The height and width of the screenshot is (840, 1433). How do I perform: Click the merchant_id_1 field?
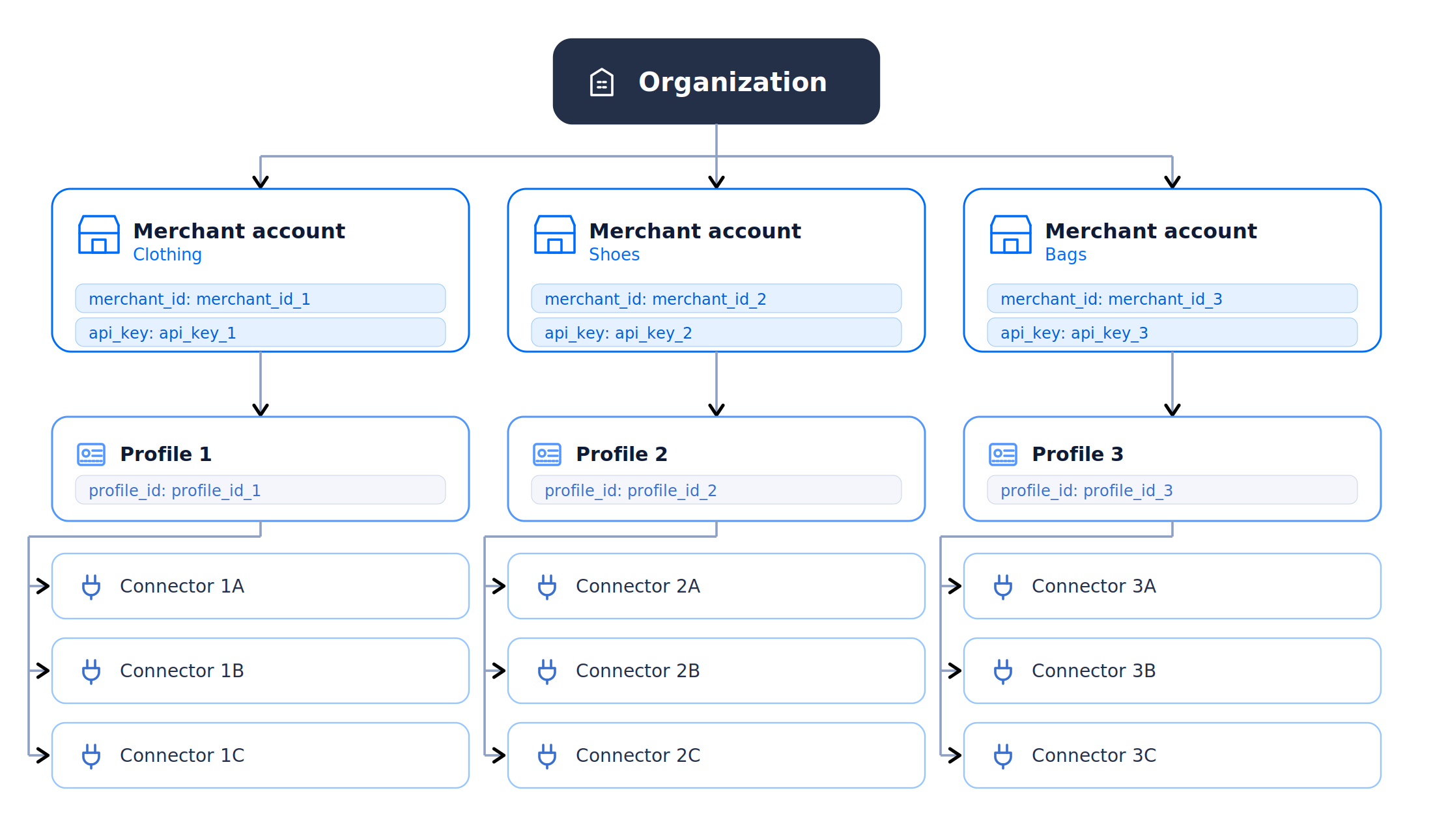pyautogui.click(x=261, y=298)
